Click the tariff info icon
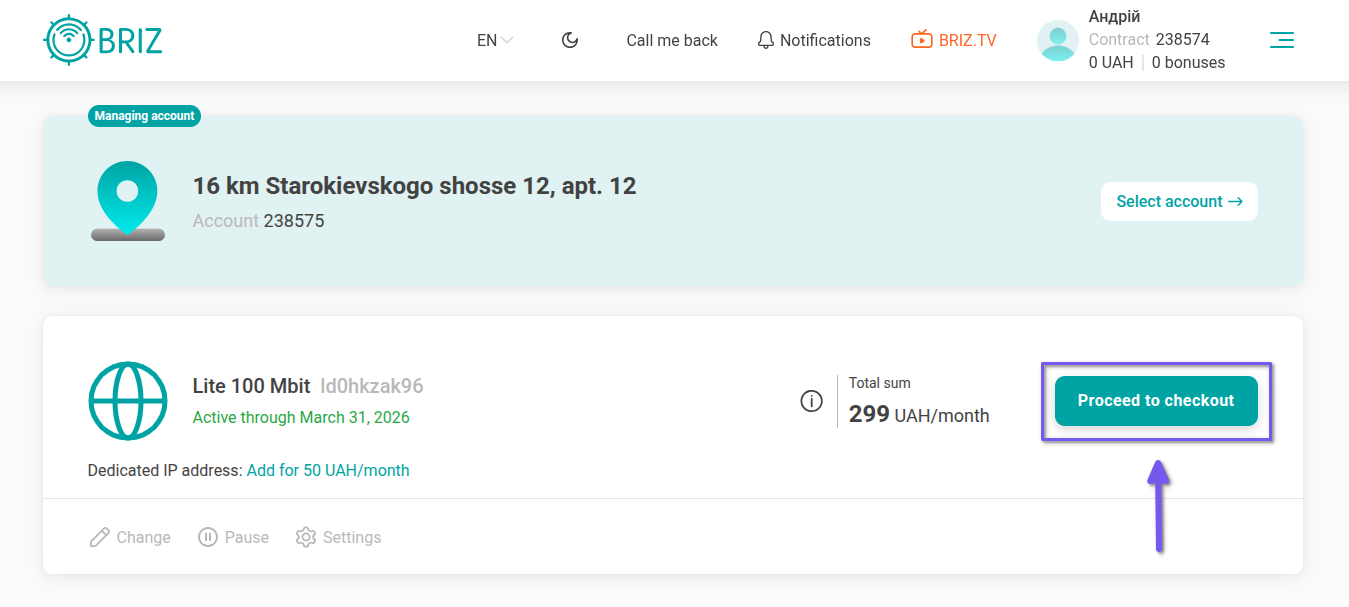The height and width of the screenshot is (607, 1349). point(811,401)
